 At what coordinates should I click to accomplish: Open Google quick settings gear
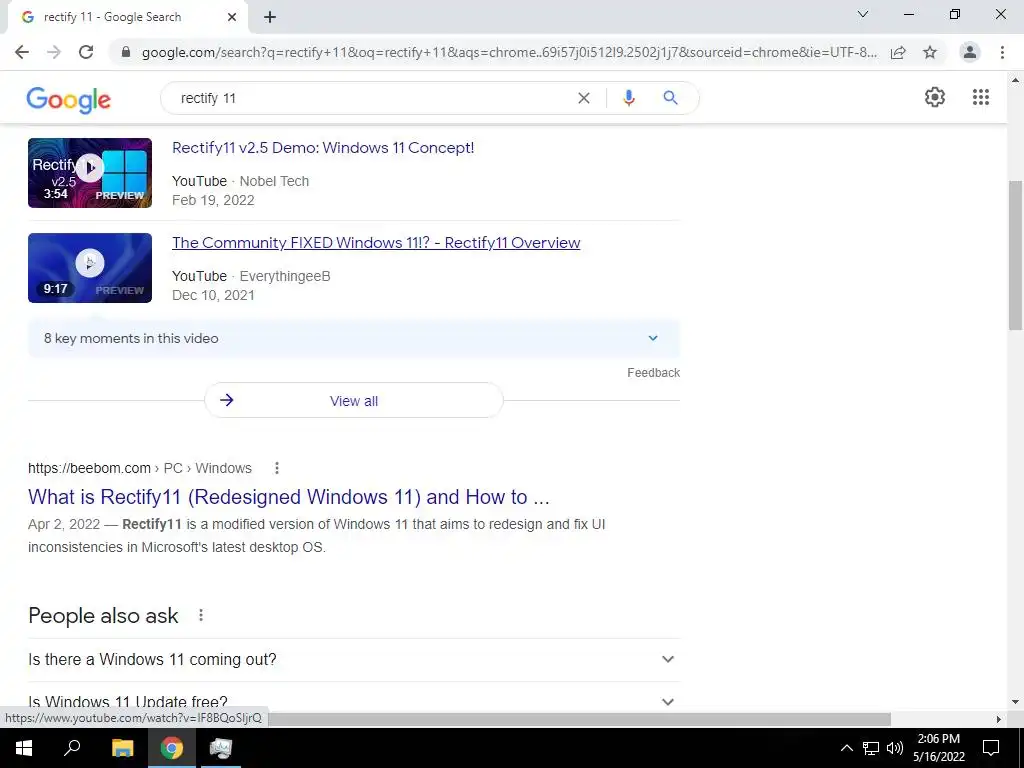[x=935, y=97]
